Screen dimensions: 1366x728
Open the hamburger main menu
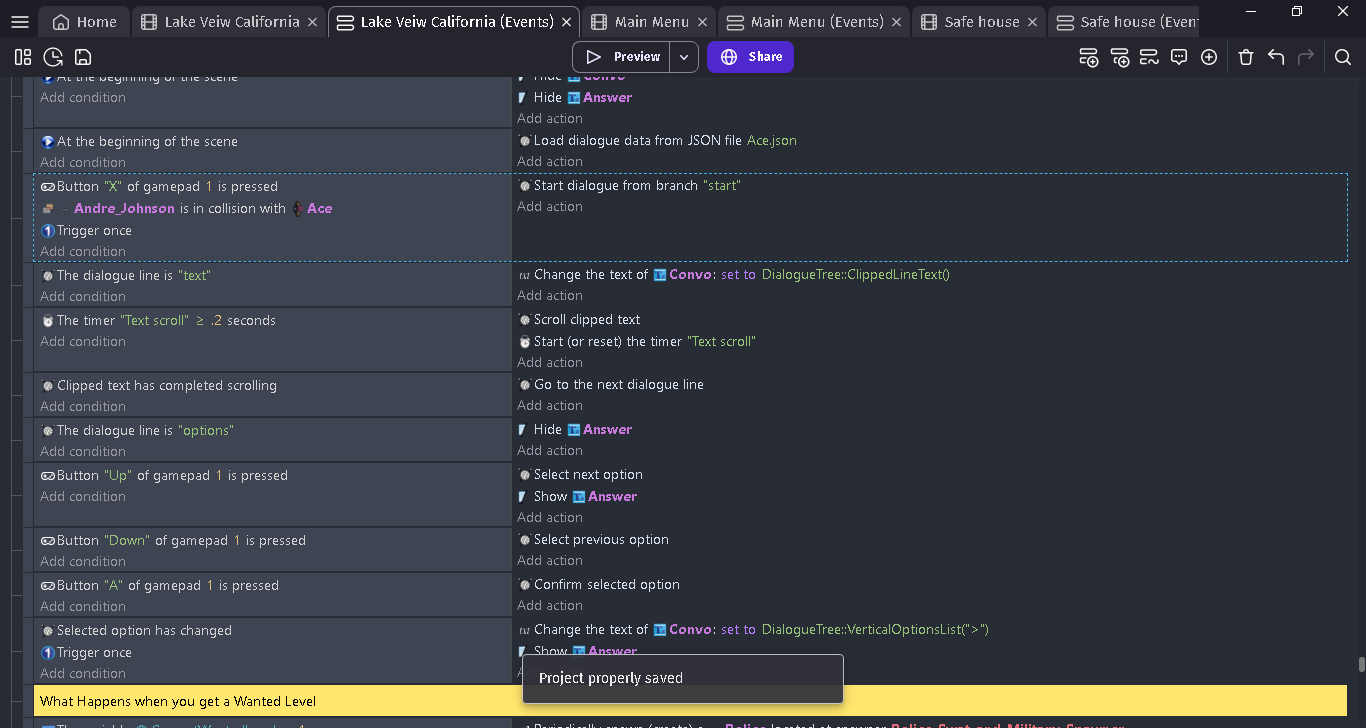20,22
